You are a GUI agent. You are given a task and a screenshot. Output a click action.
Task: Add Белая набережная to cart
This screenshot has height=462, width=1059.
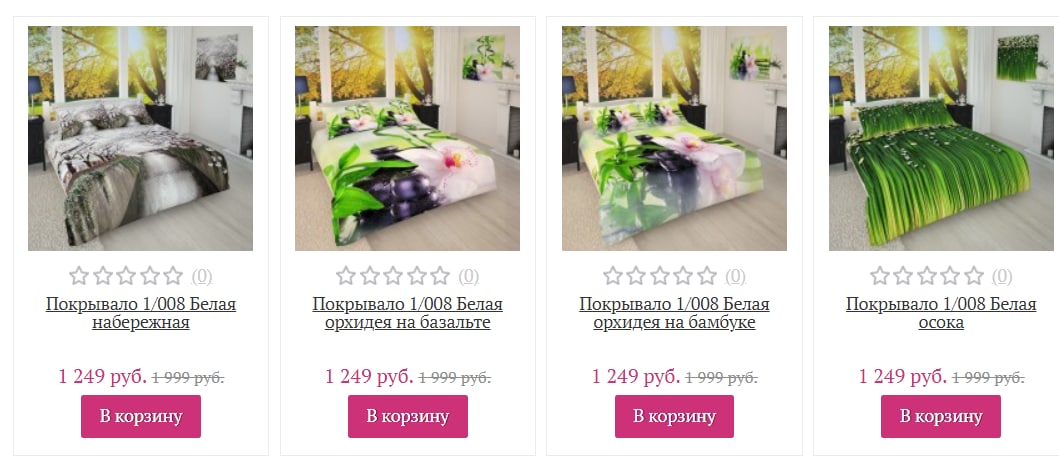pyautogui.click(x=141, y=416)
